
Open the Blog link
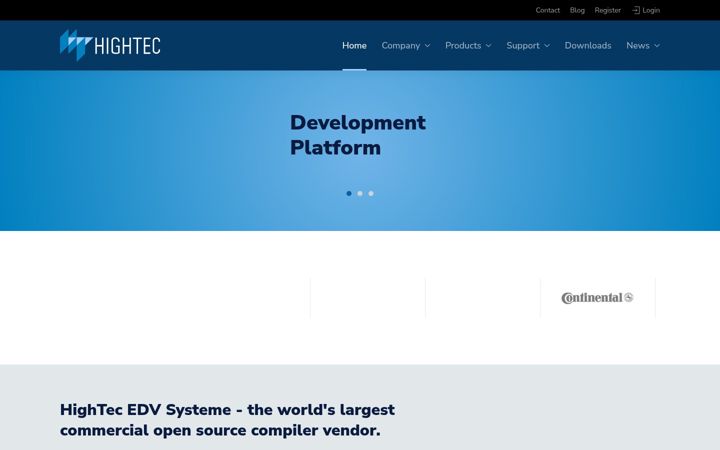[577, 10]
